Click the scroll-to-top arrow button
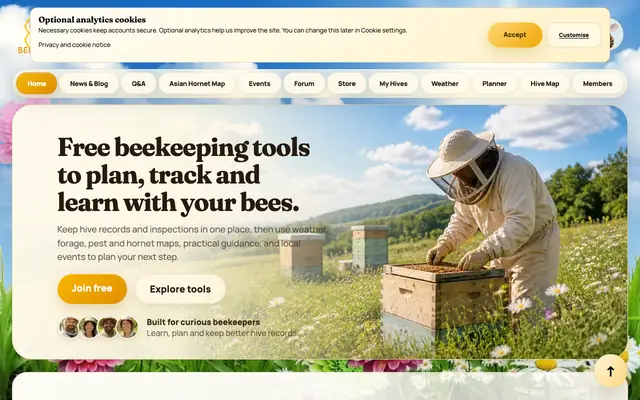Screen dimensions: 640x400 611,371
